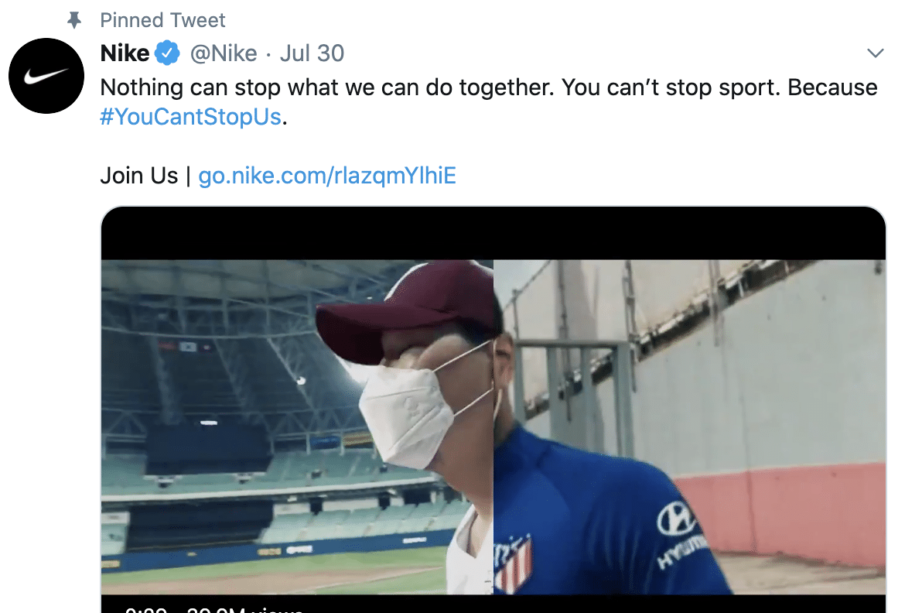Click the Pinned Tweet label
The image size is (905, 613).
[163, 20]
